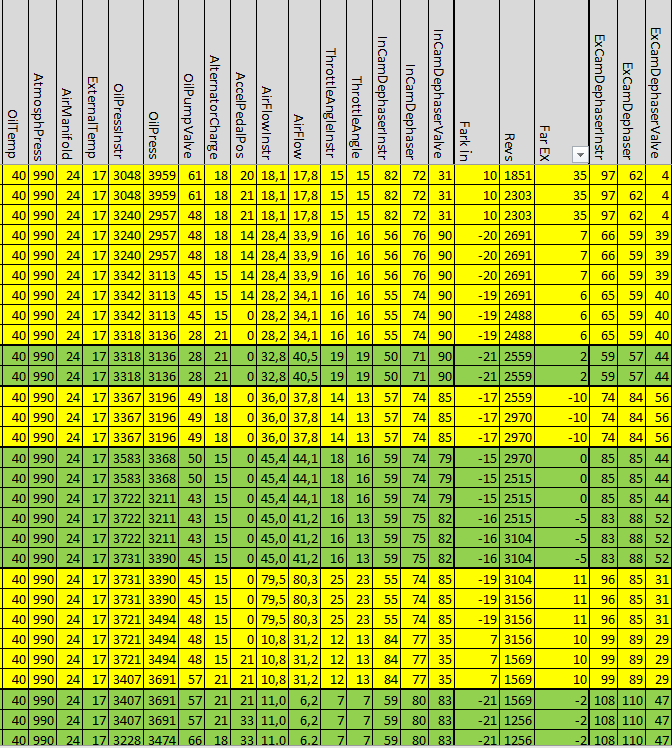Select the OilPumpValve cell showing 66
Viewport: 672px width, 748px height.
[x=194, y=739]
